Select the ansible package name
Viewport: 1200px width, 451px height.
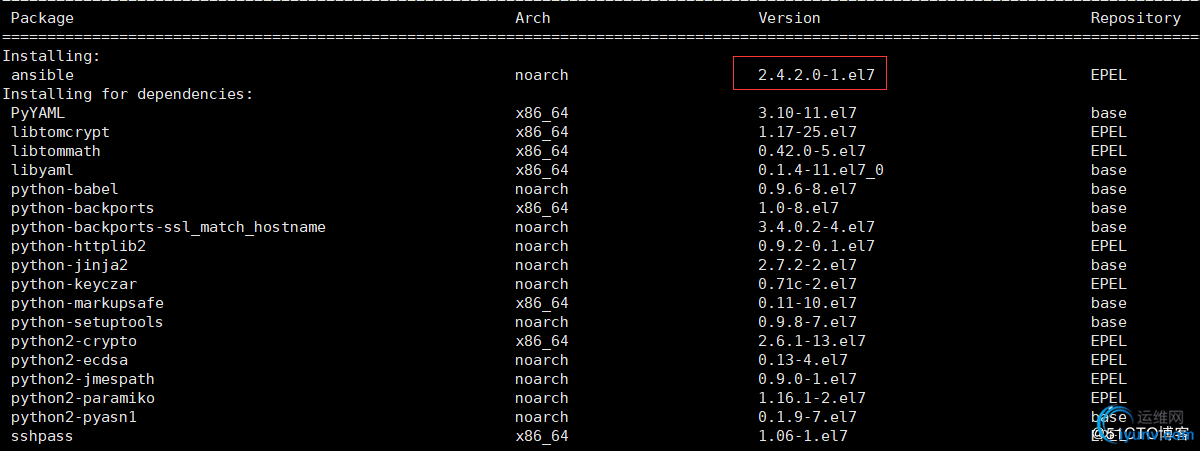[x=42, y=75]
